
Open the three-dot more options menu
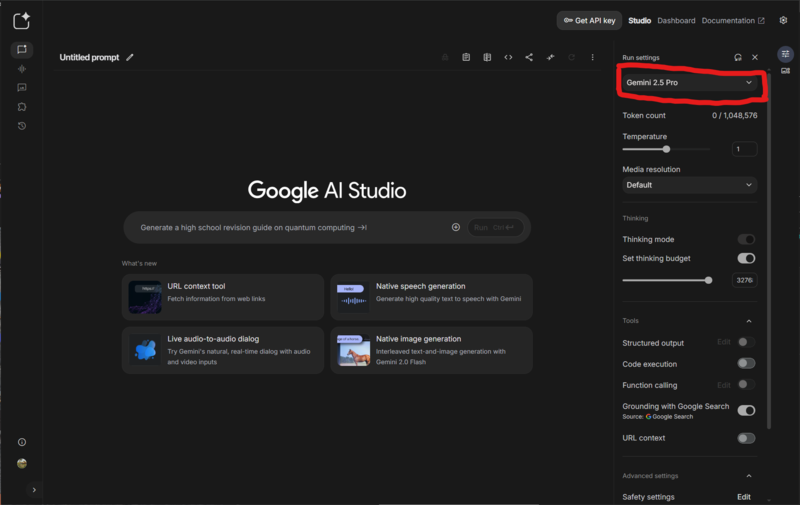(592, 57)
